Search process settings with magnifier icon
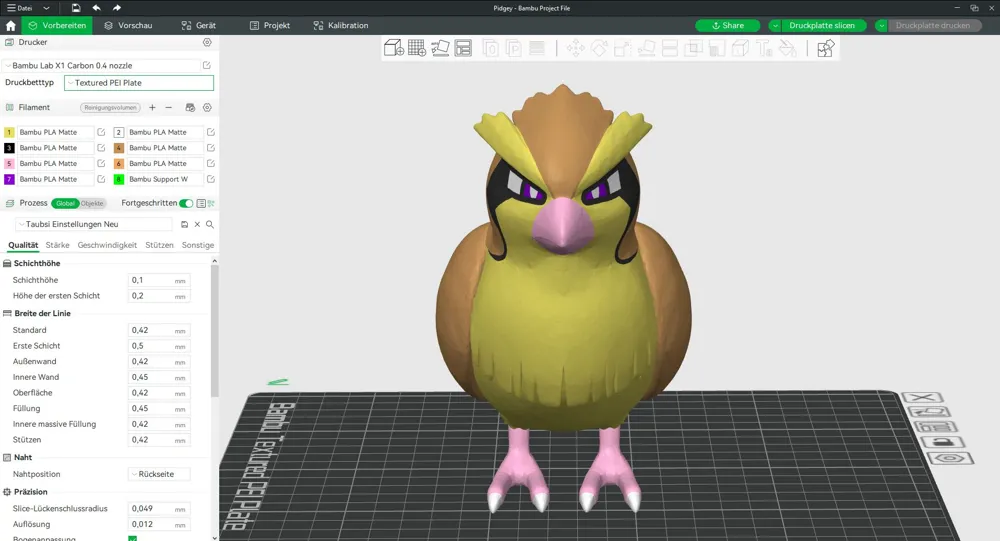 pyautogui.click(x=210, y=225)
